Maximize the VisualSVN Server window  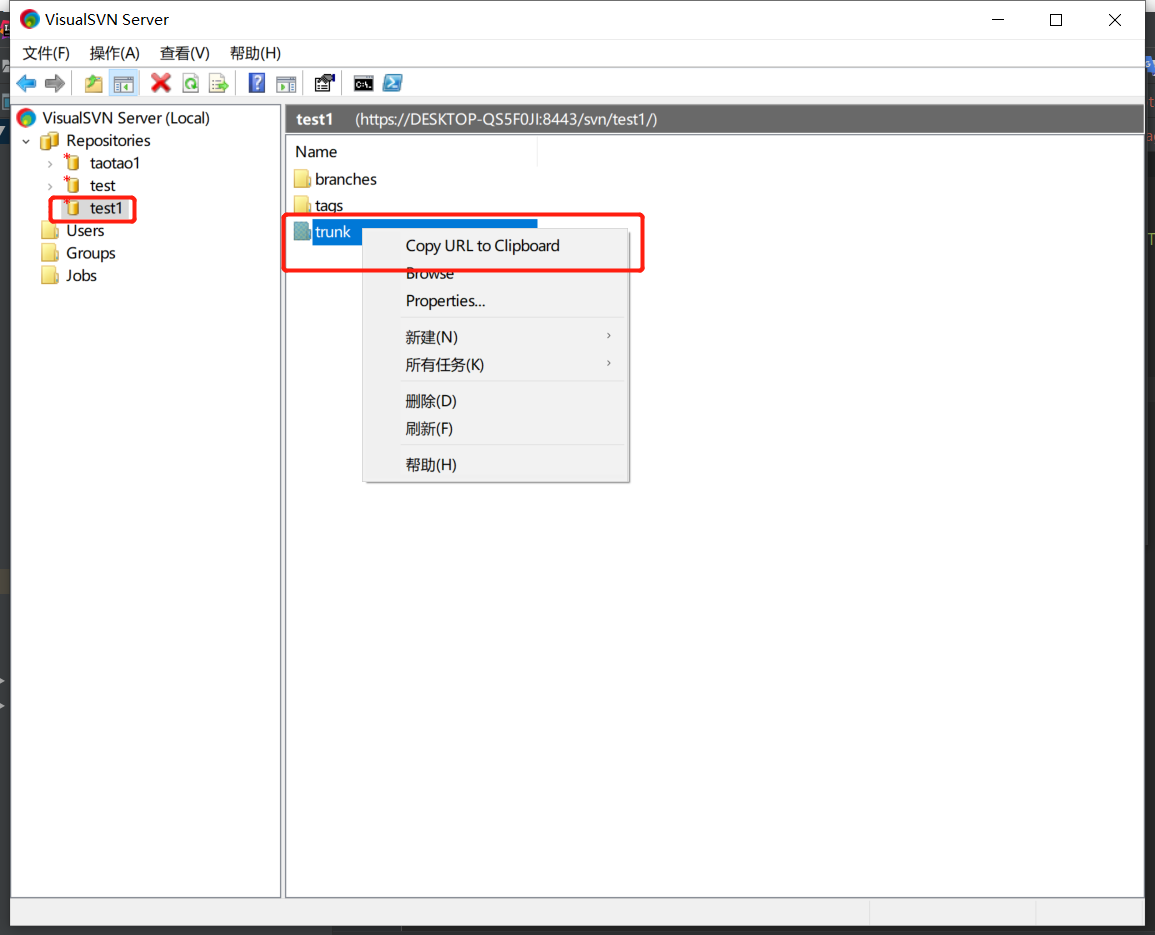(1056, 20)
